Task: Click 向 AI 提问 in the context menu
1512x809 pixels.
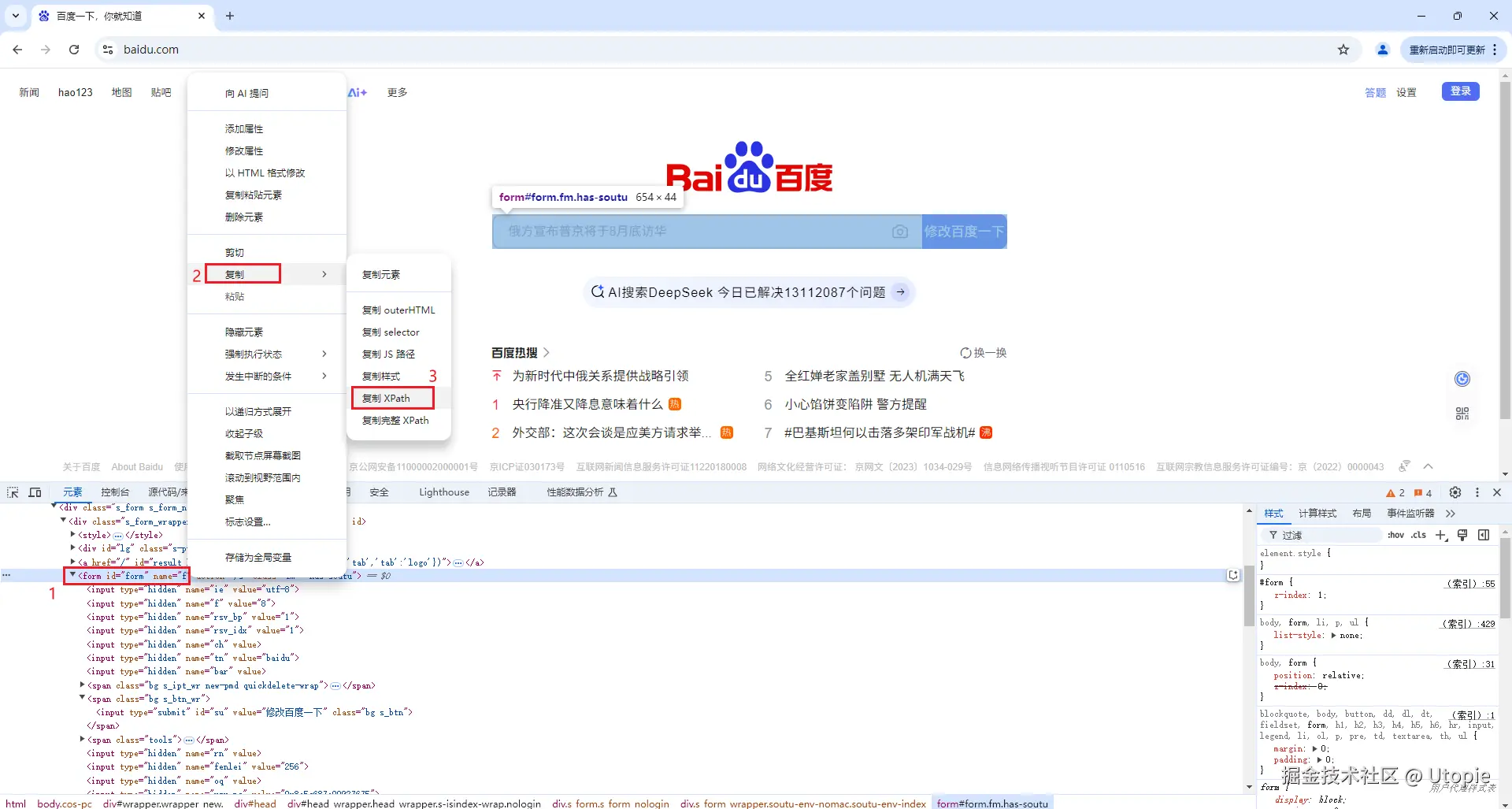Action: [246, 94]
